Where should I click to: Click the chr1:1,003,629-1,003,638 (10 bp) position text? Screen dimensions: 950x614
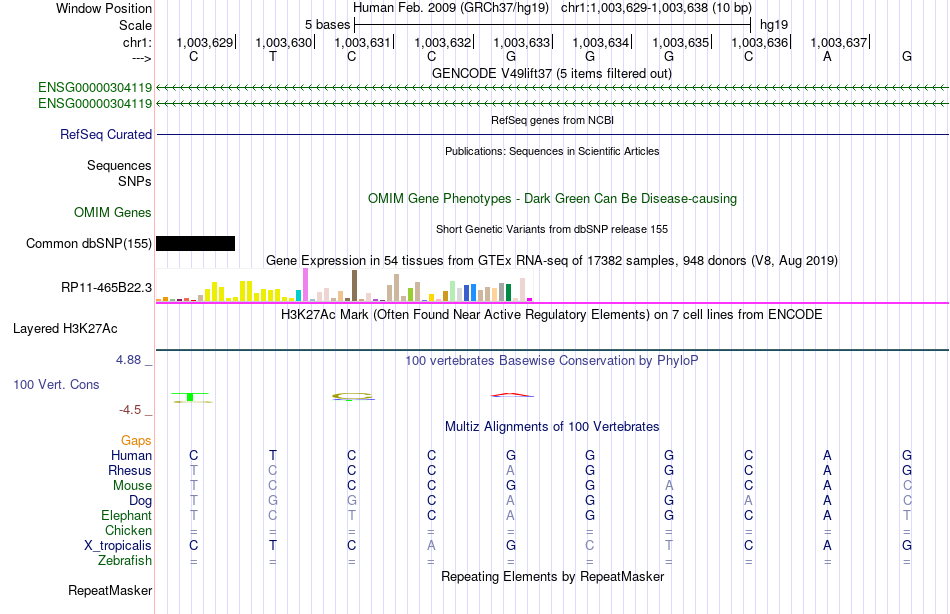click(656, 8)
